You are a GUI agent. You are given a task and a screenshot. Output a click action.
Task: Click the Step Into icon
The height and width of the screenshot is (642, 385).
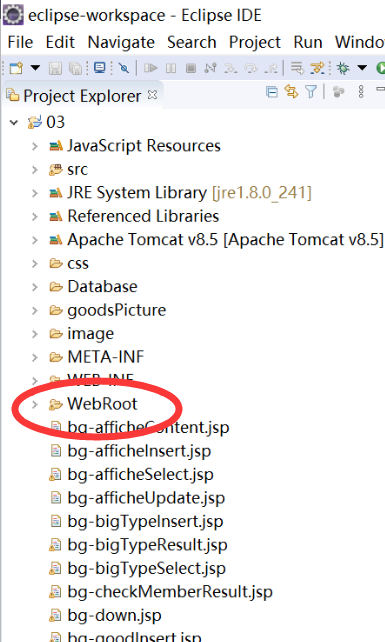click(x=231, y=68)
